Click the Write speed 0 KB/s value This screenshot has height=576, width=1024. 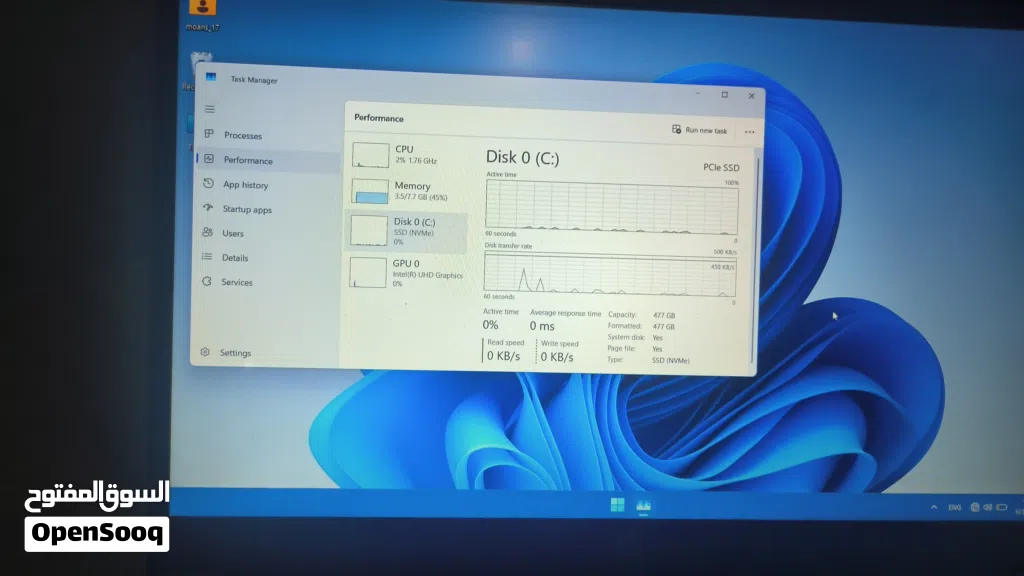point(556,357)
